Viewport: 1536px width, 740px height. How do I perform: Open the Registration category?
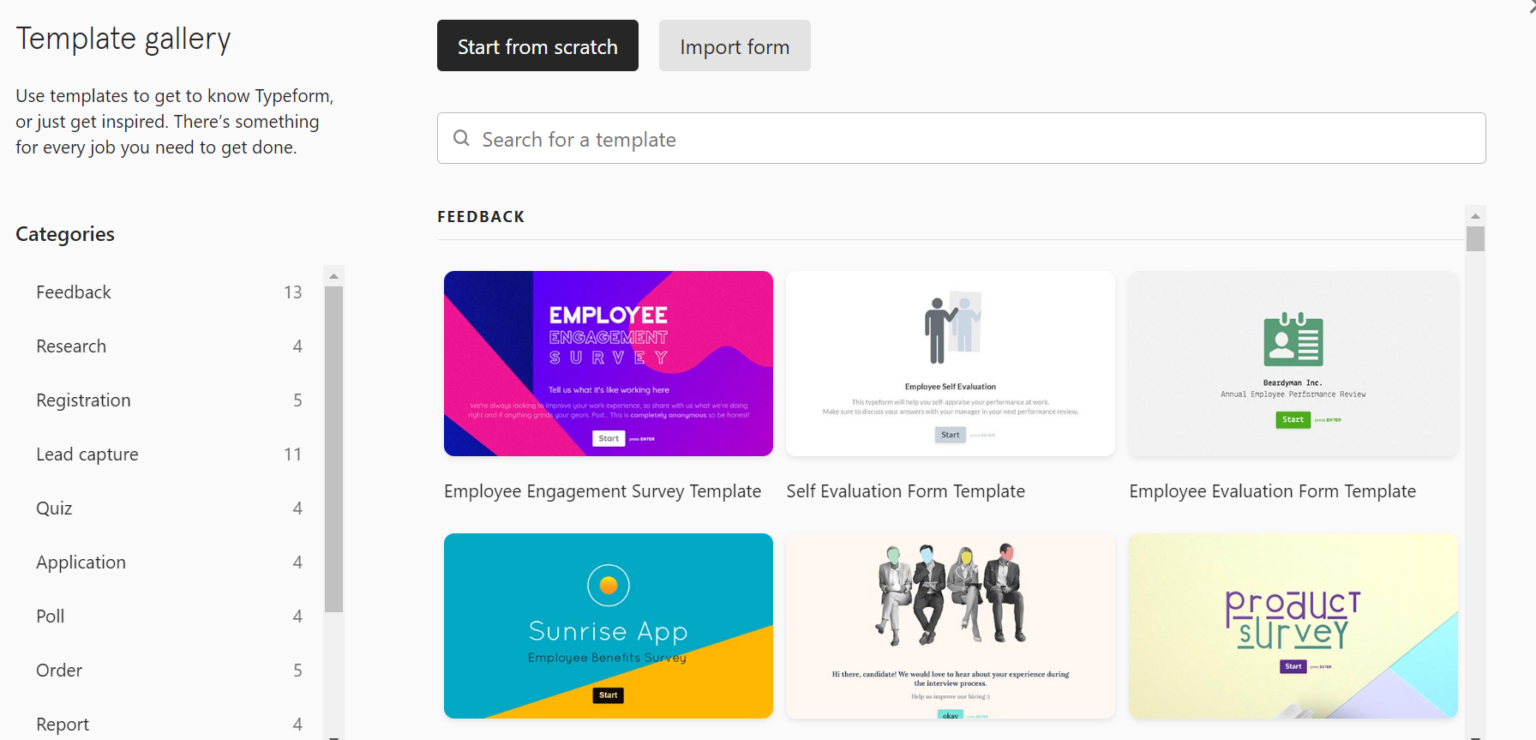tap(83, 400)
